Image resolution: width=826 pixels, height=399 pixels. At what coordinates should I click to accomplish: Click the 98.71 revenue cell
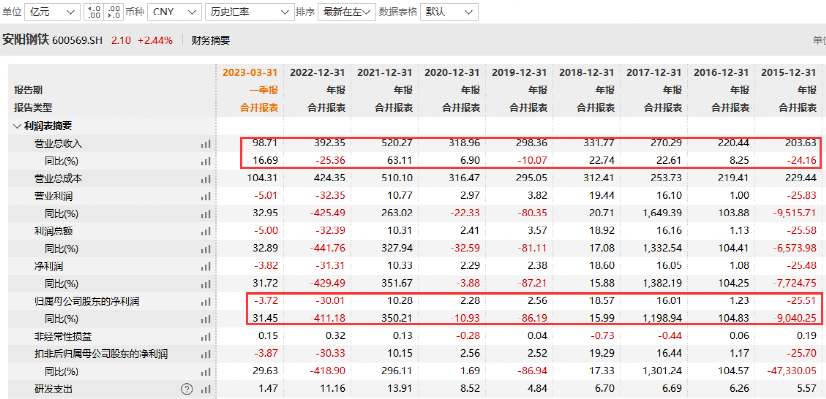click(x=265, y=143)
